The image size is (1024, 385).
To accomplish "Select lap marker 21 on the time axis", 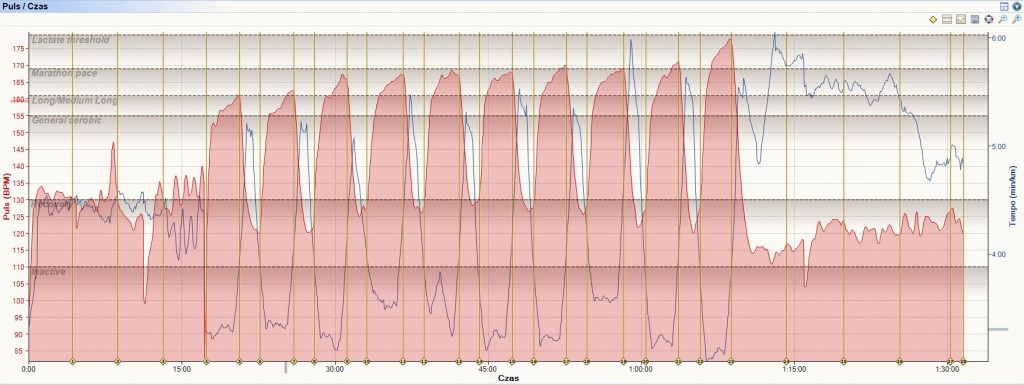I will 679,361.
